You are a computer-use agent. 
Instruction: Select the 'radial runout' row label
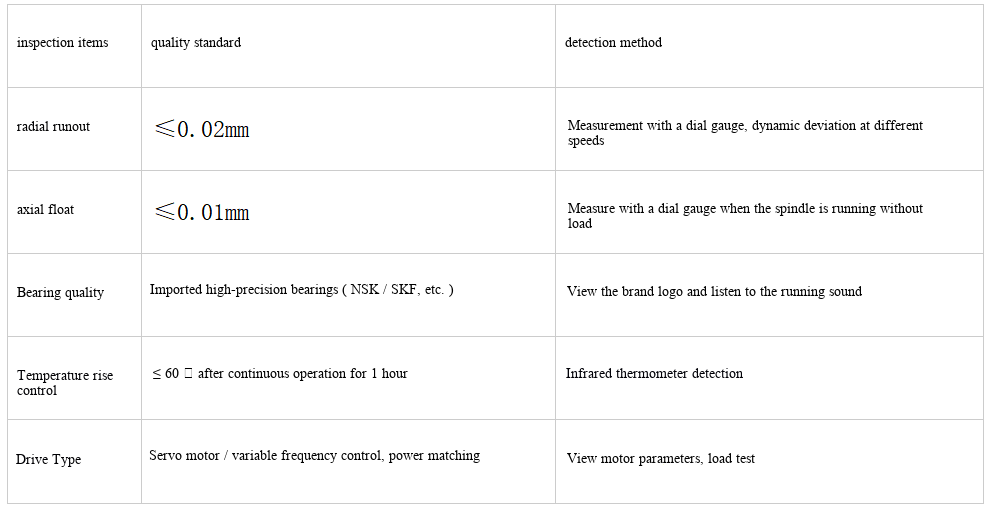pyautogui.click(x=53, y=127)
